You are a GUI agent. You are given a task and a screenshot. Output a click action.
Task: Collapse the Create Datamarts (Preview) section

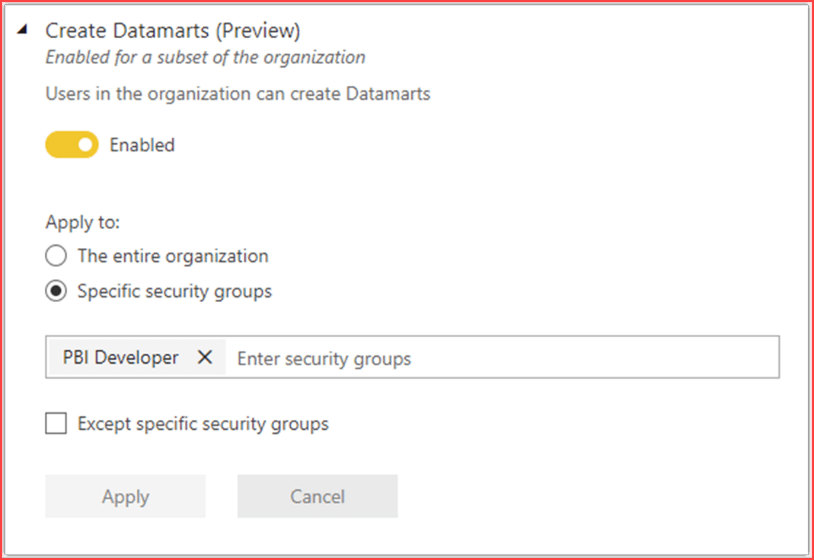coord(22,30)
